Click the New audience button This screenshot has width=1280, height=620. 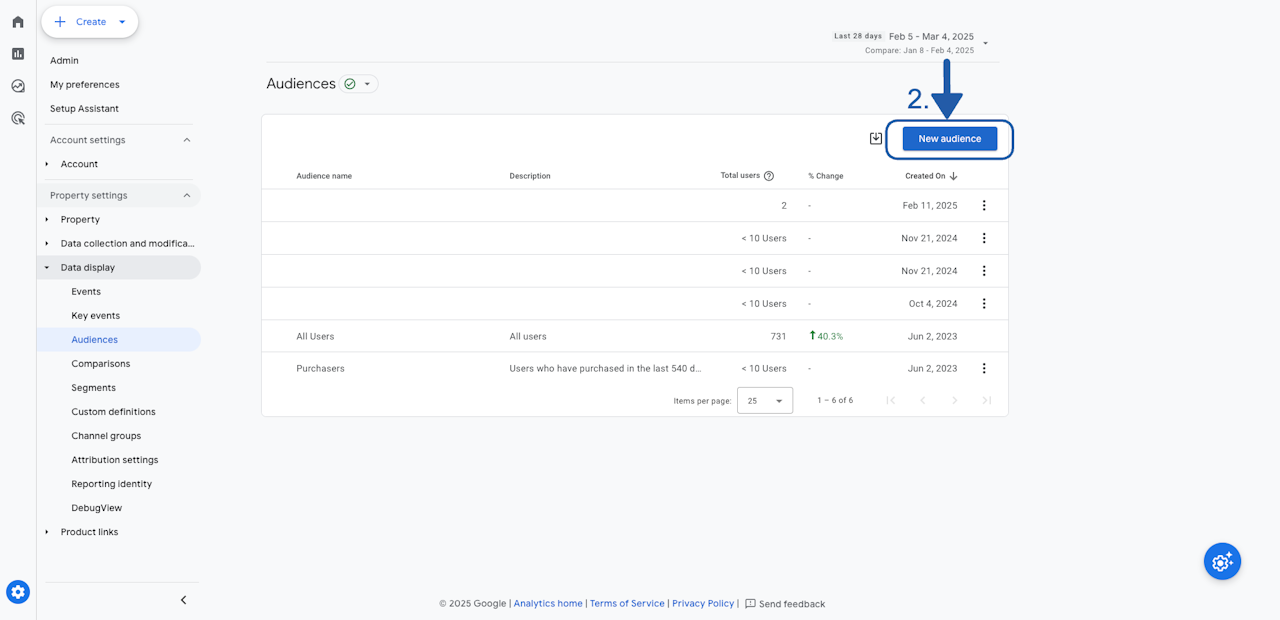coord(949,139)
